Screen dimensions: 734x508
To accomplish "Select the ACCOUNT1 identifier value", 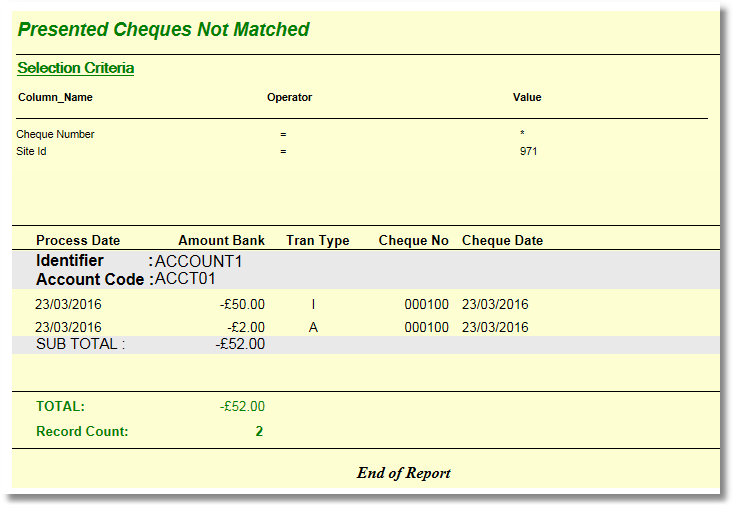I will 199,261.
